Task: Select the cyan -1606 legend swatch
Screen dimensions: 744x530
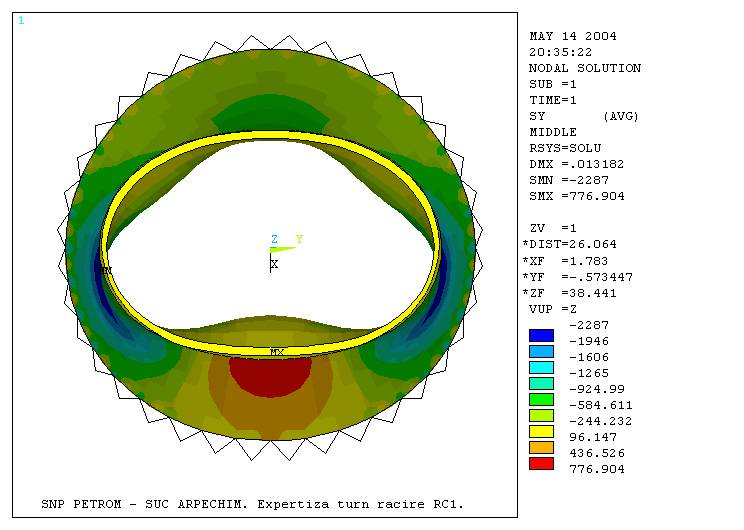Action: 541,367
